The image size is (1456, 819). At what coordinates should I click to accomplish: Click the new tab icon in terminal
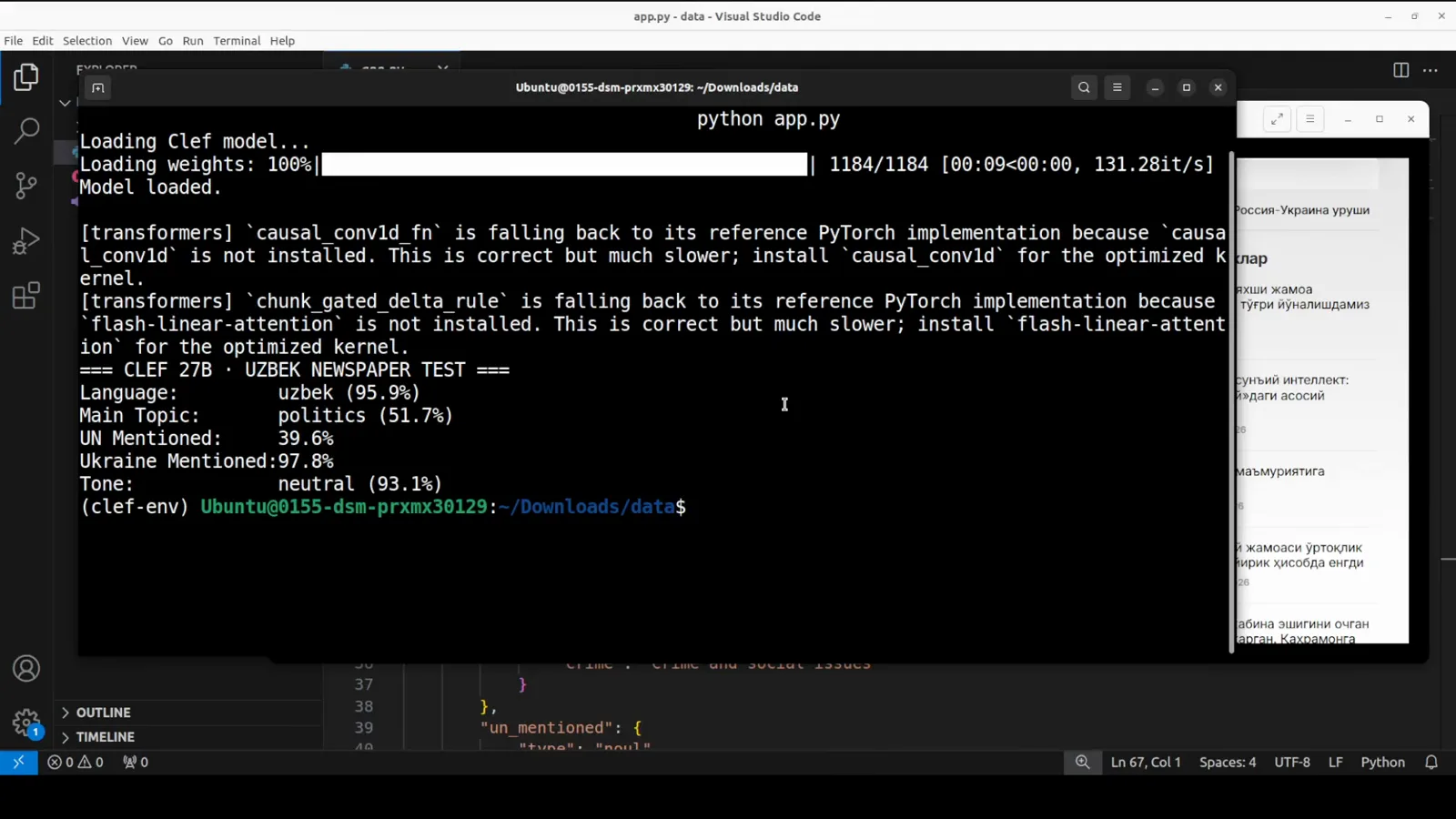pos(98,87)
